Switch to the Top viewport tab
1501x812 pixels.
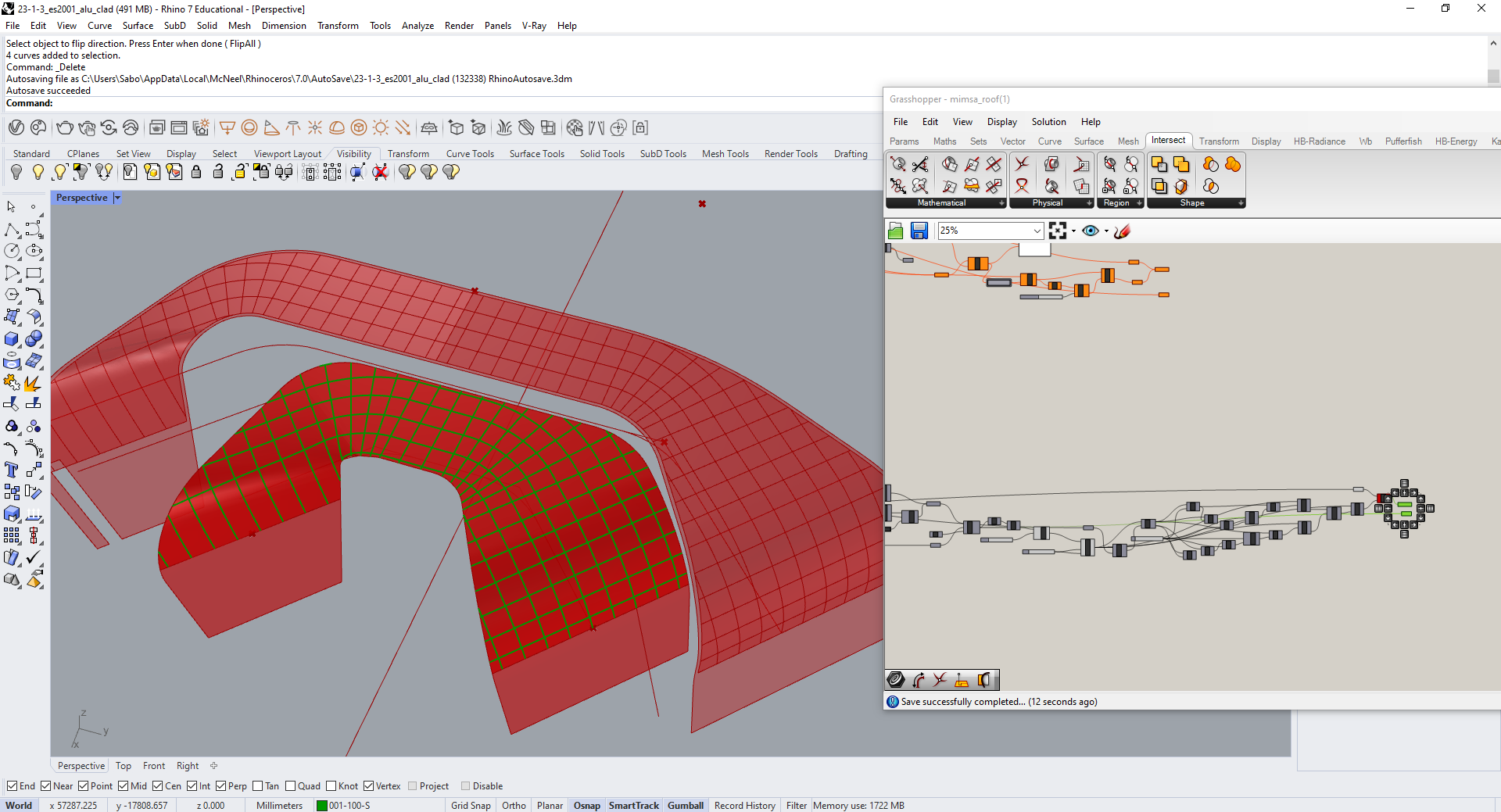pos(124,766)
